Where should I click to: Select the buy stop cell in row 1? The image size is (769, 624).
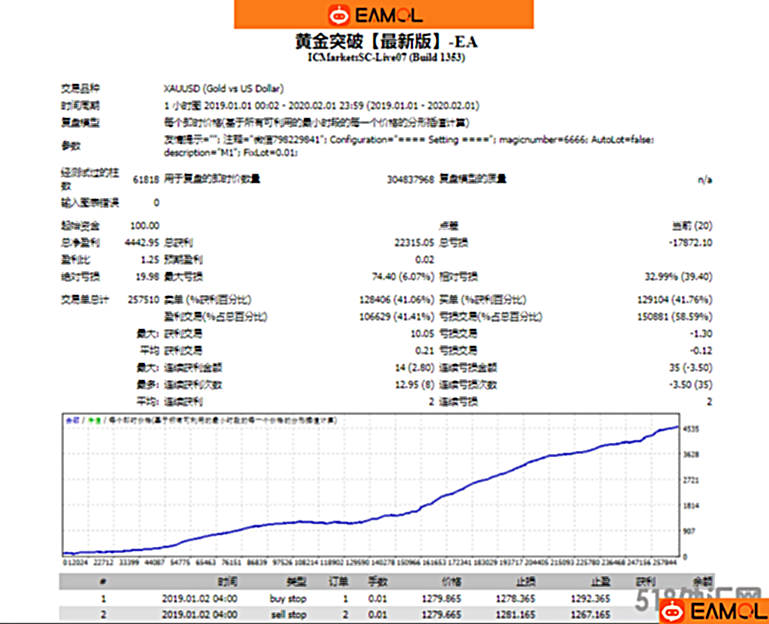[x=288, y=599]
